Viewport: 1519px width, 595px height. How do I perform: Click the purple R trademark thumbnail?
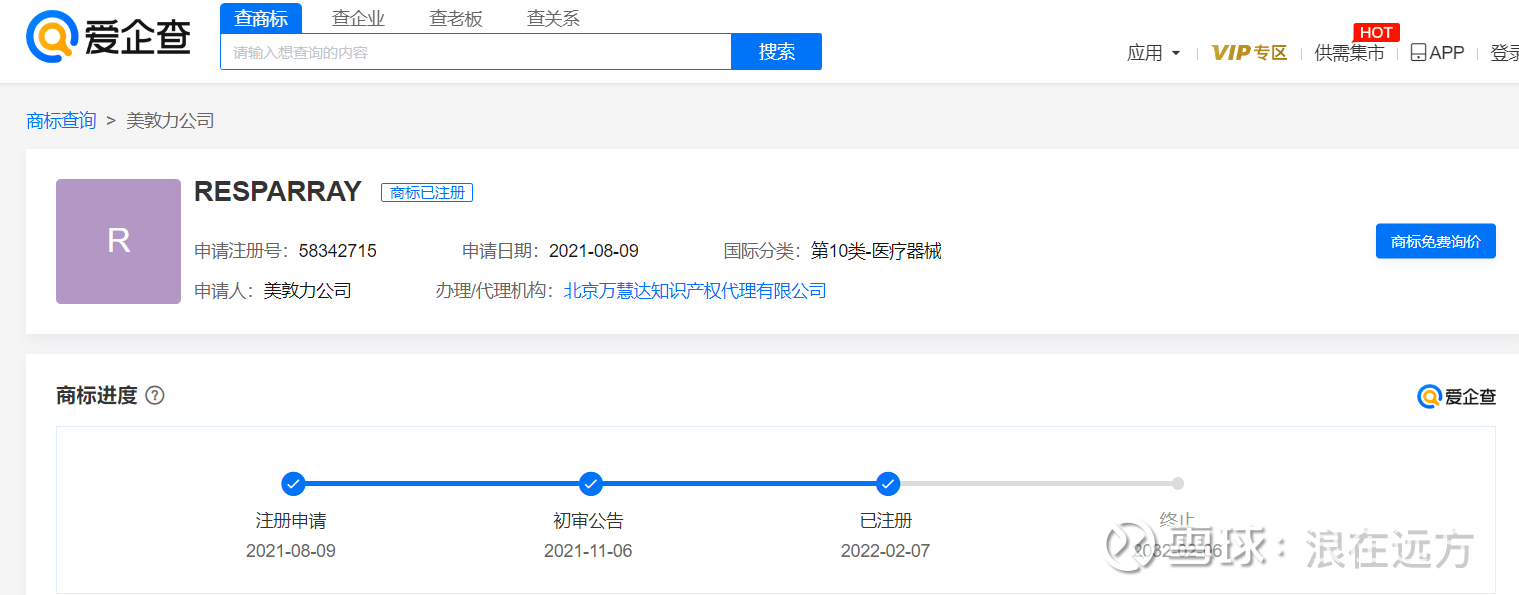pyautogui.click(x=118, y=241)
